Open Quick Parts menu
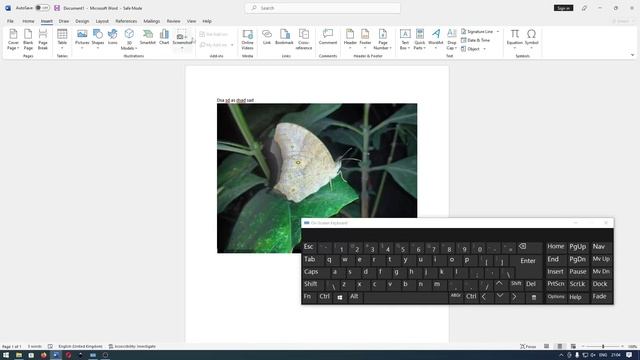This screenshot has height=360, width=640. [x=420, y=40]
